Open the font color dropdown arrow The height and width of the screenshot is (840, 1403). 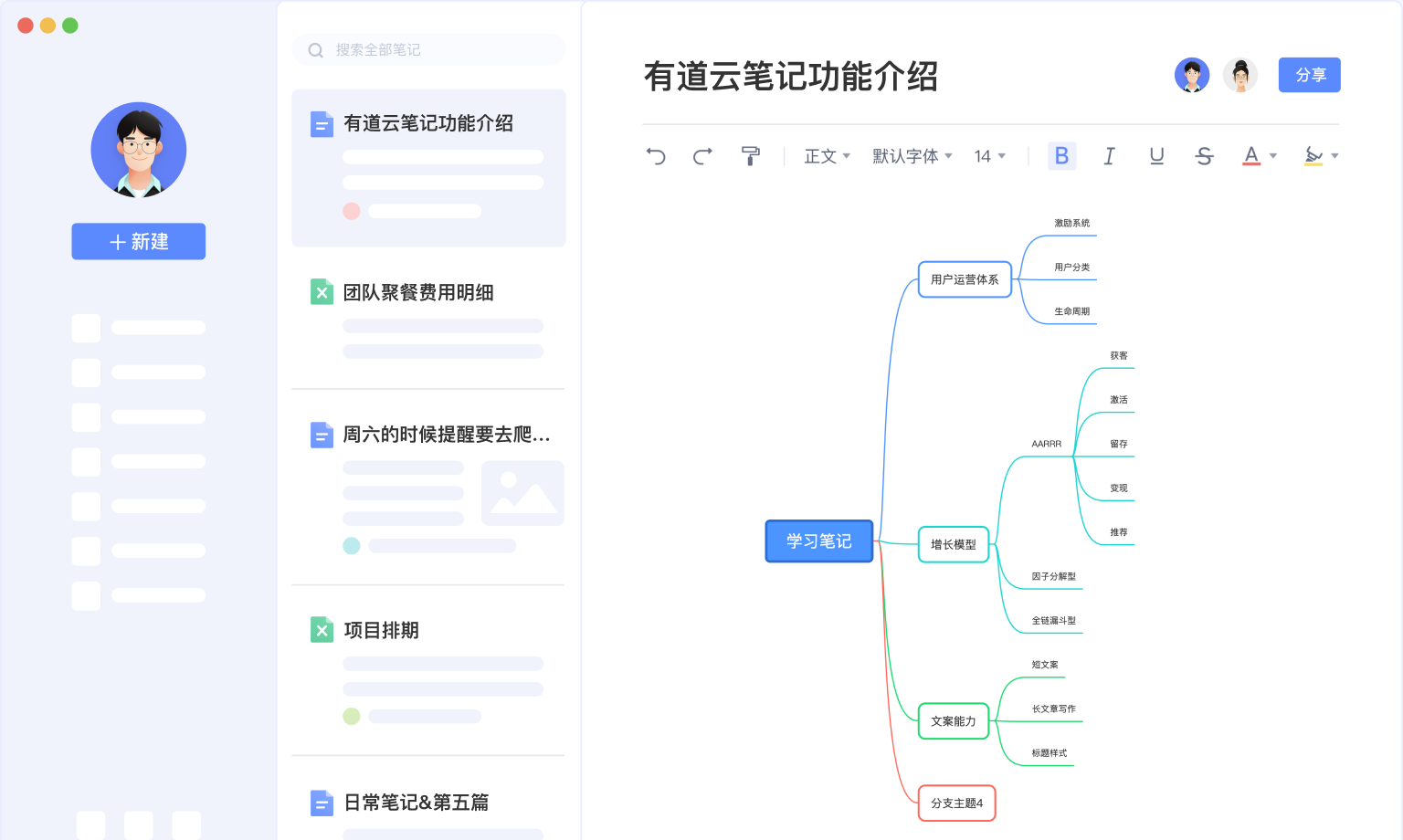tap(1273, 156)
